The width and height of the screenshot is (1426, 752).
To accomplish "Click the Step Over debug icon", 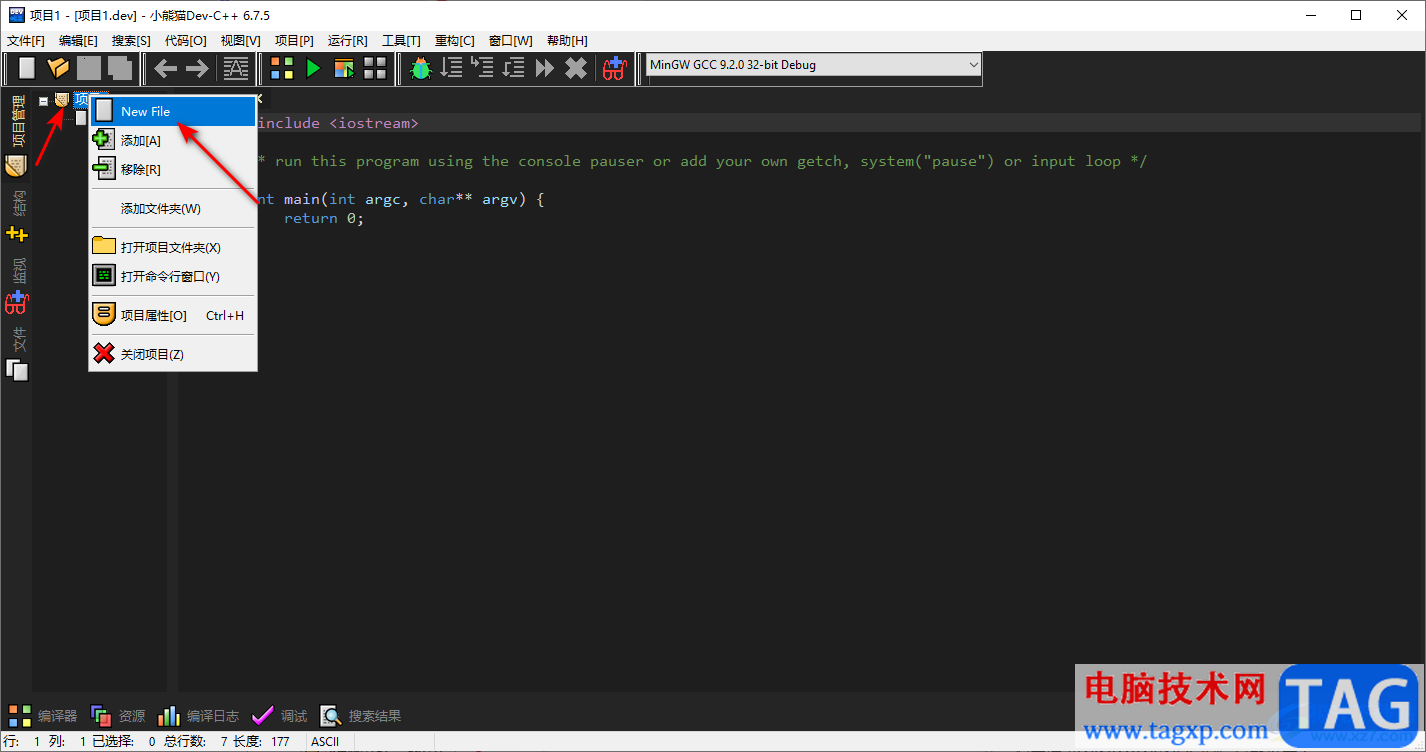I will tap(452, 68).
